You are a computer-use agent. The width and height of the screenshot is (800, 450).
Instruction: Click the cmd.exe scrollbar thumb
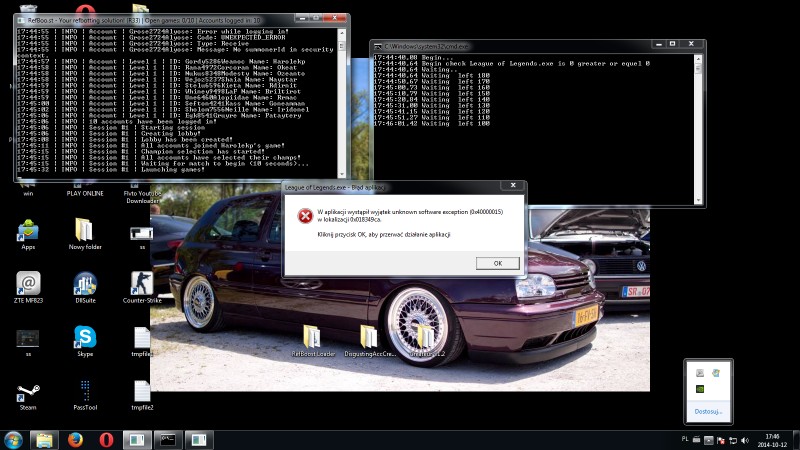[698, 69]
